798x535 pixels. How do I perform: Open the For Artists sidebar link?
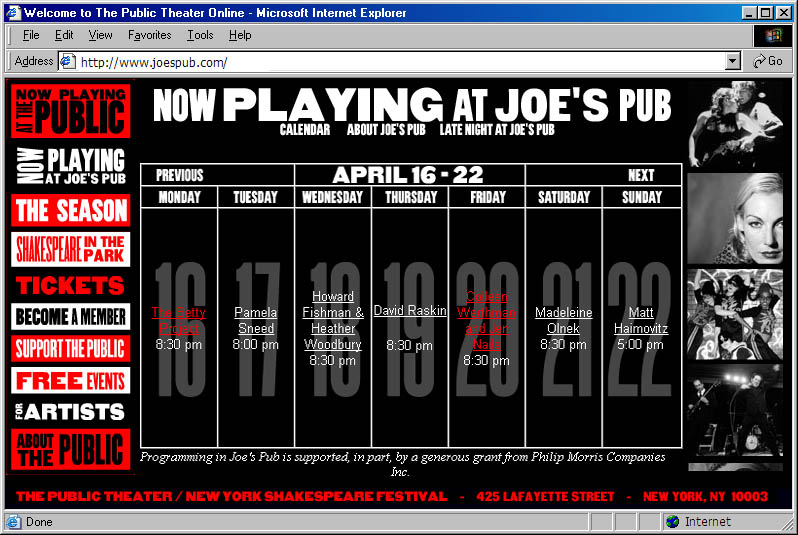tap(70, 412)
